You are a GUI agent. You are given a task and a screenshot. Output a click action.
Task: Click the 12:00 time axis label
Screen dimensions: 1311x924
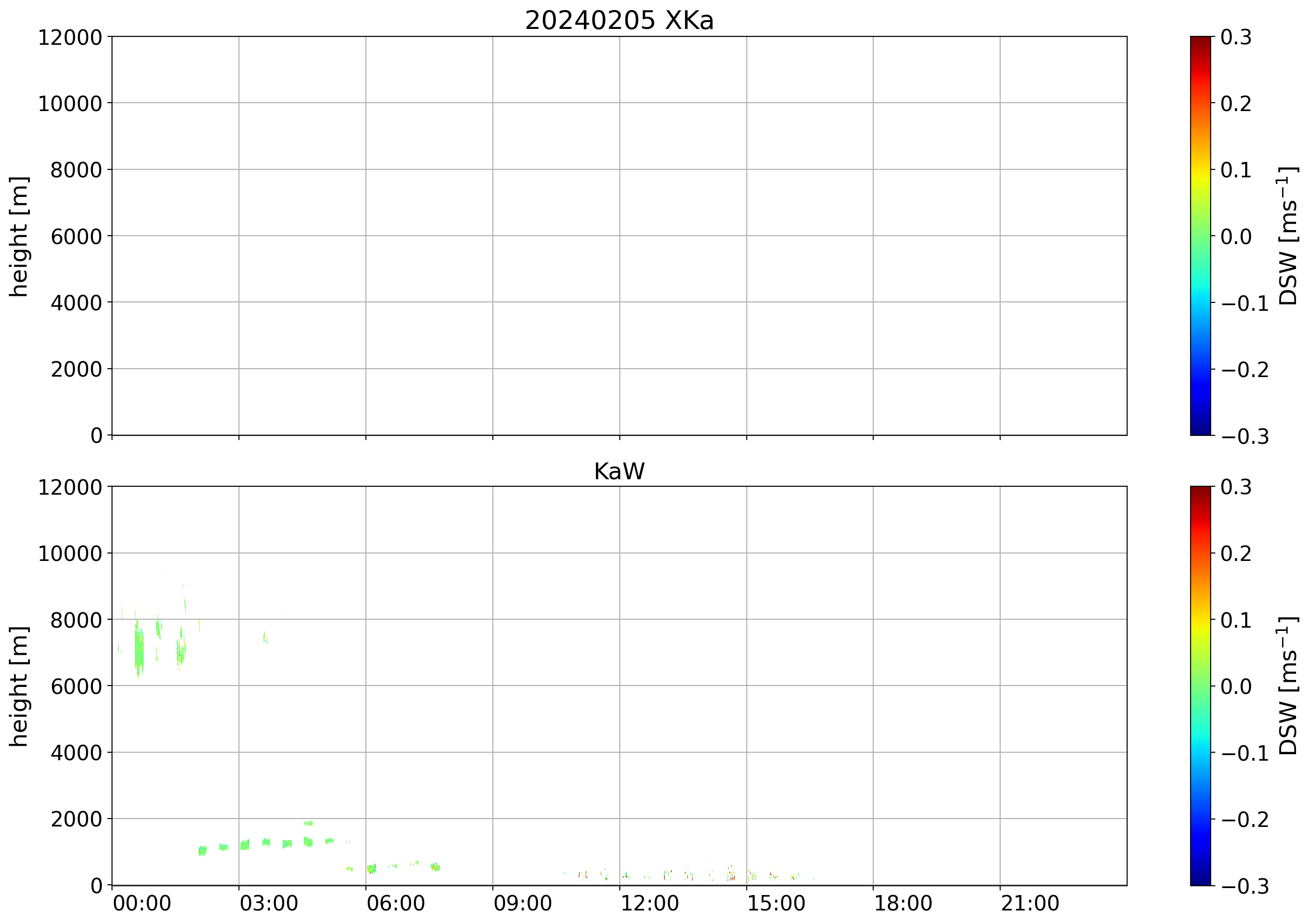(x=649, y=904)
